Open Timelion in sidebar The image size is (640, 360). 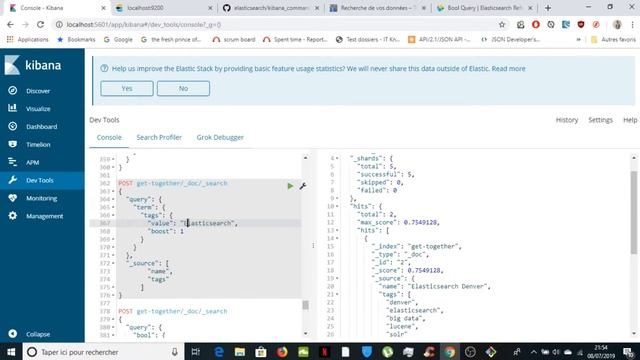38,144
